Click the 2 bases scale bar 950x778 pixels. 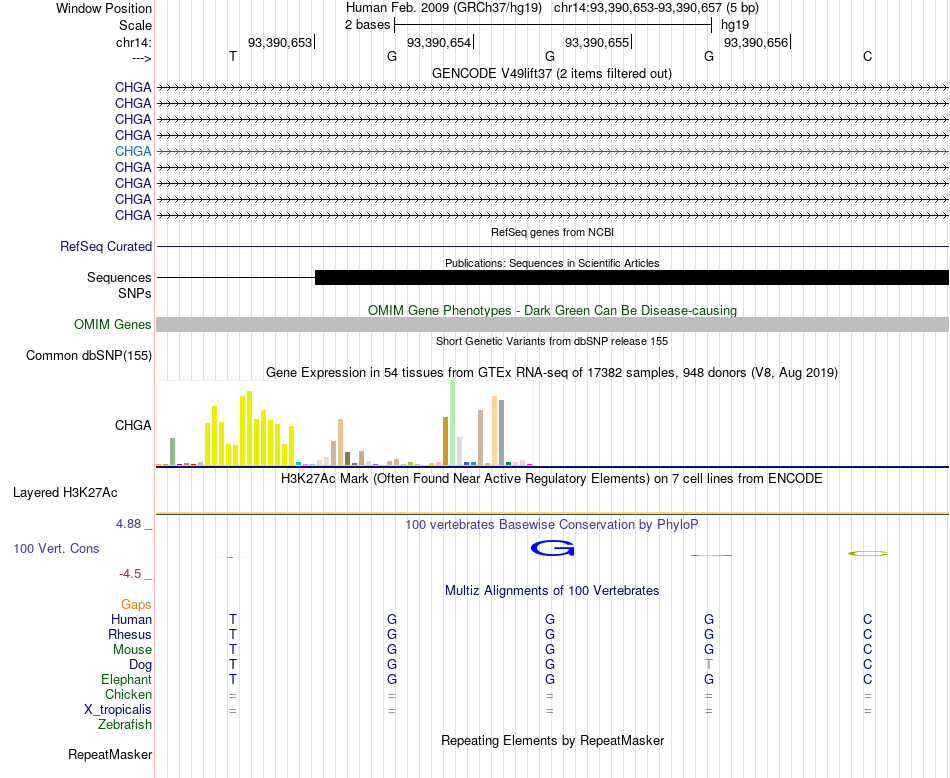552,25
